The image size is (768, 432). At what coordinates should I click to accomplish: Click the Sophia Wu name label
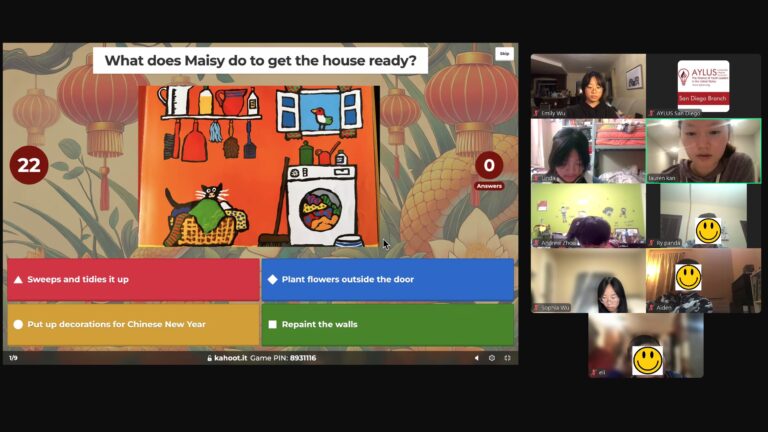pos(555,308)
